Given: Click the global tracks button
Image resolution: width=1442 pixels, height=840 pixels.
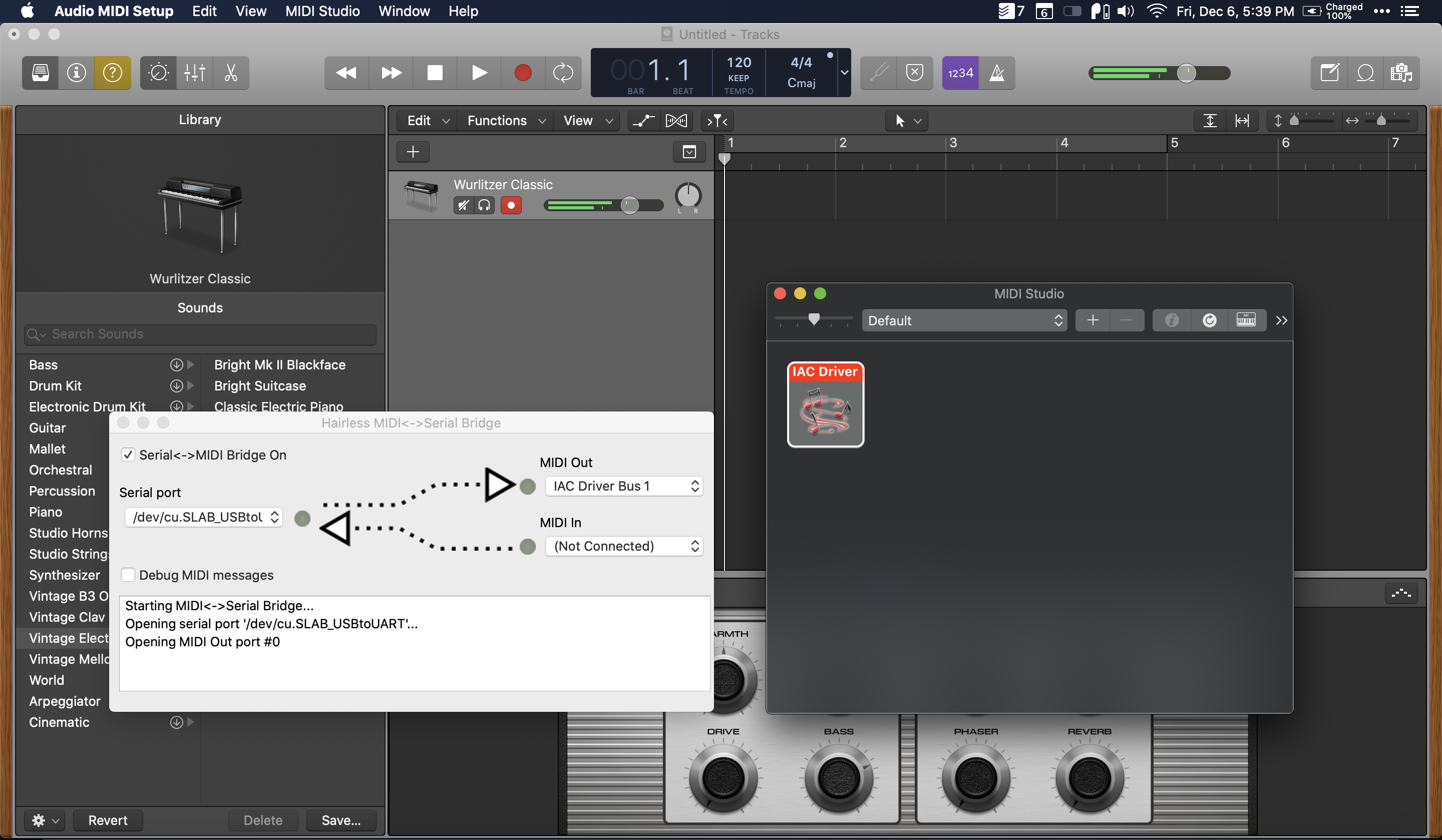Looking at the screenshot, I should click(689, 152).
